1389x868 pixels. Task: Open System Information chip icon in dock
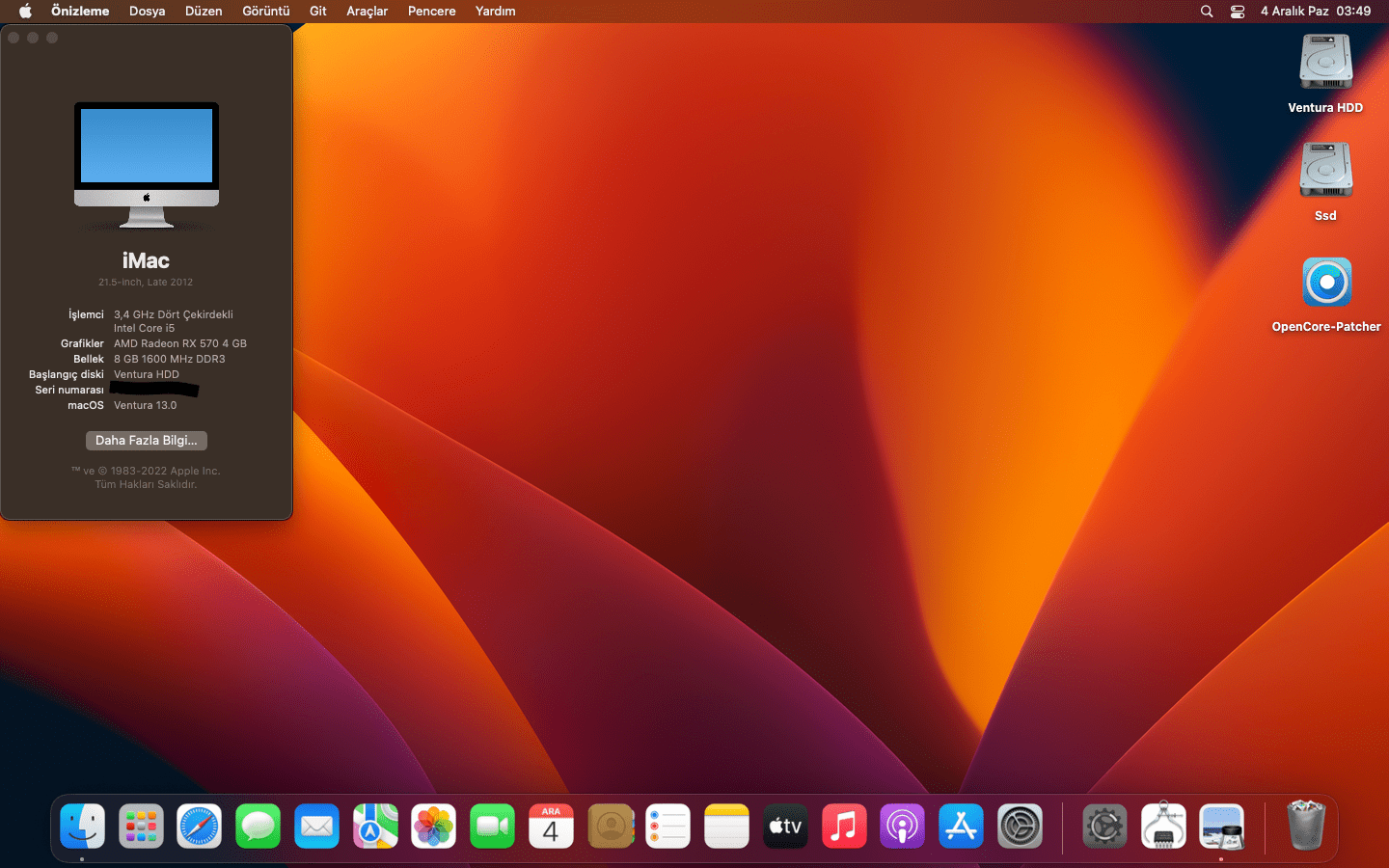(x=1163, y=827)
